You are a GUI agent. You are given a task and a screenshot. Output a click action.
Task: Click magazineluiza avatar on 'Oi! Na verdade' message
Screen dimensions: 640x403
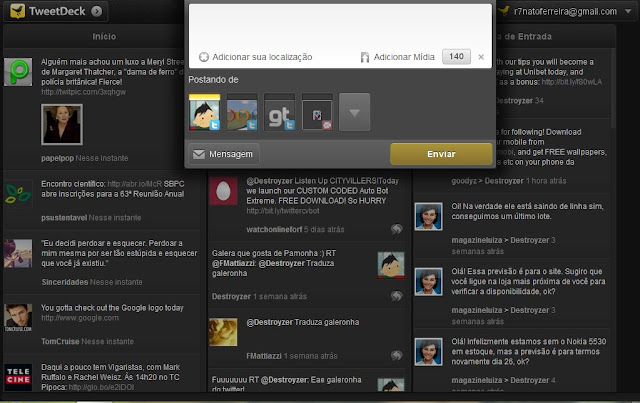click(429, 216)
